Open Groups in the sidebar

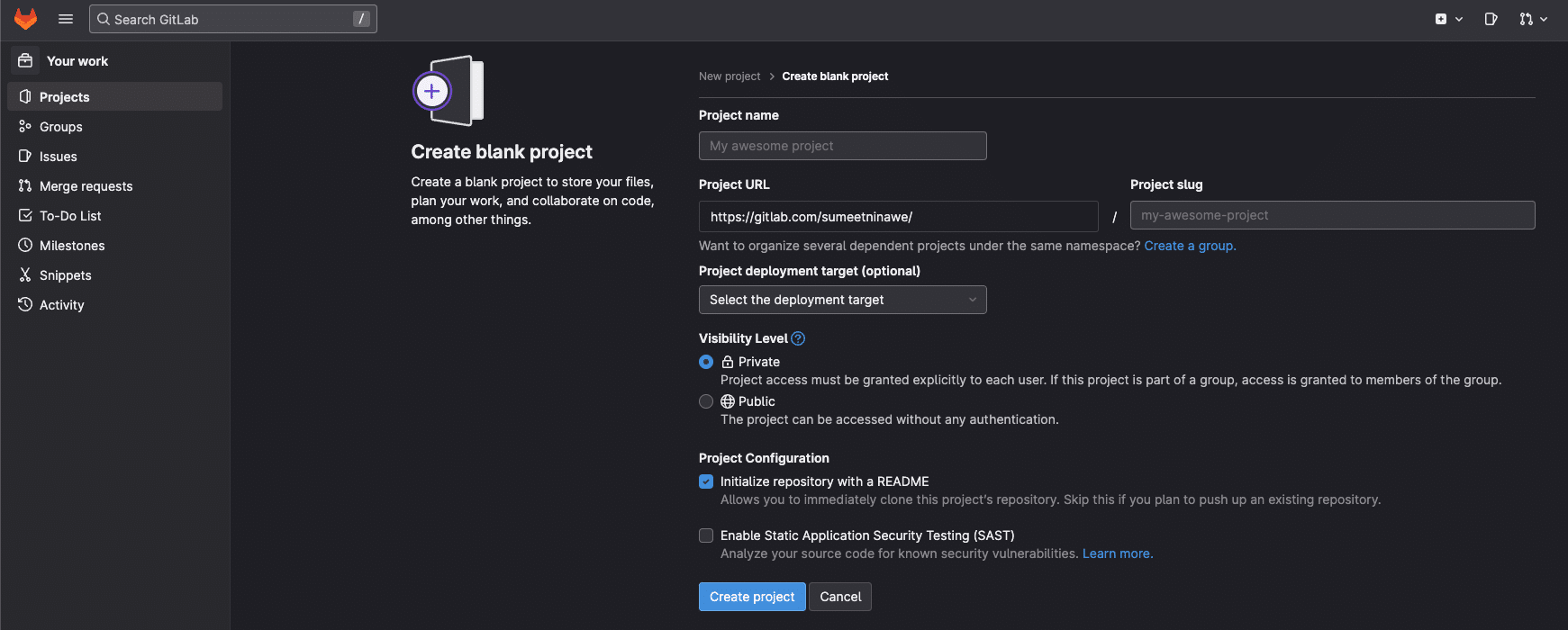point(115,126)
